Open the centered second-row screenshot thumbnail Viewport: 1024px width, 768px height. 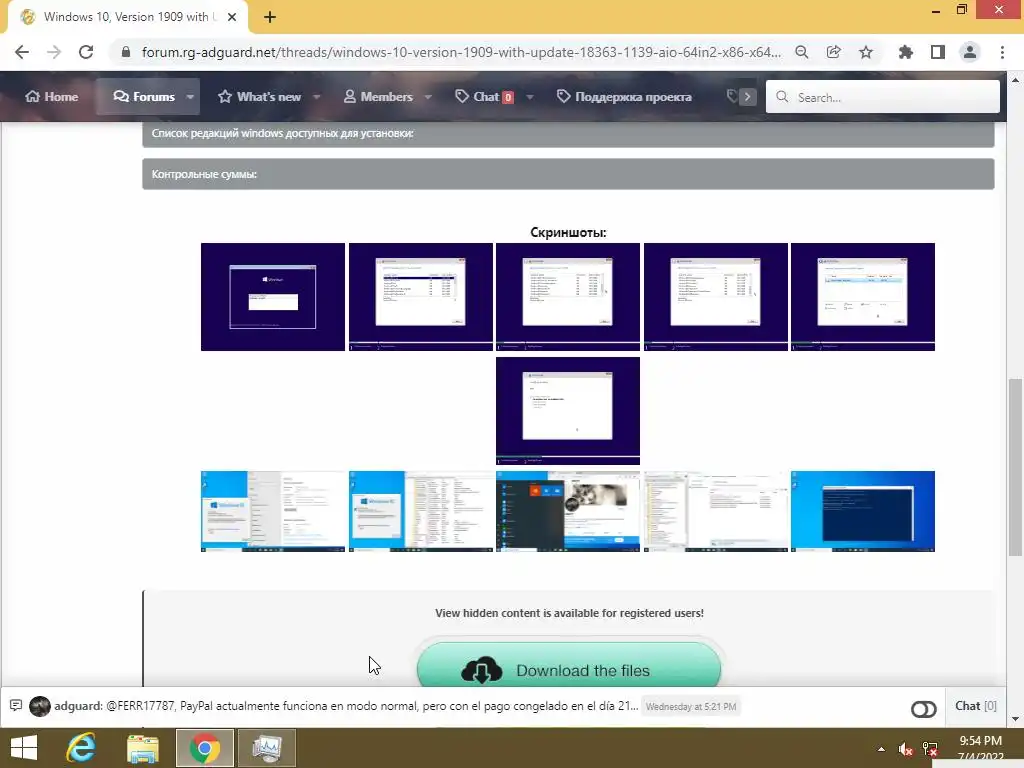(568, 411)
